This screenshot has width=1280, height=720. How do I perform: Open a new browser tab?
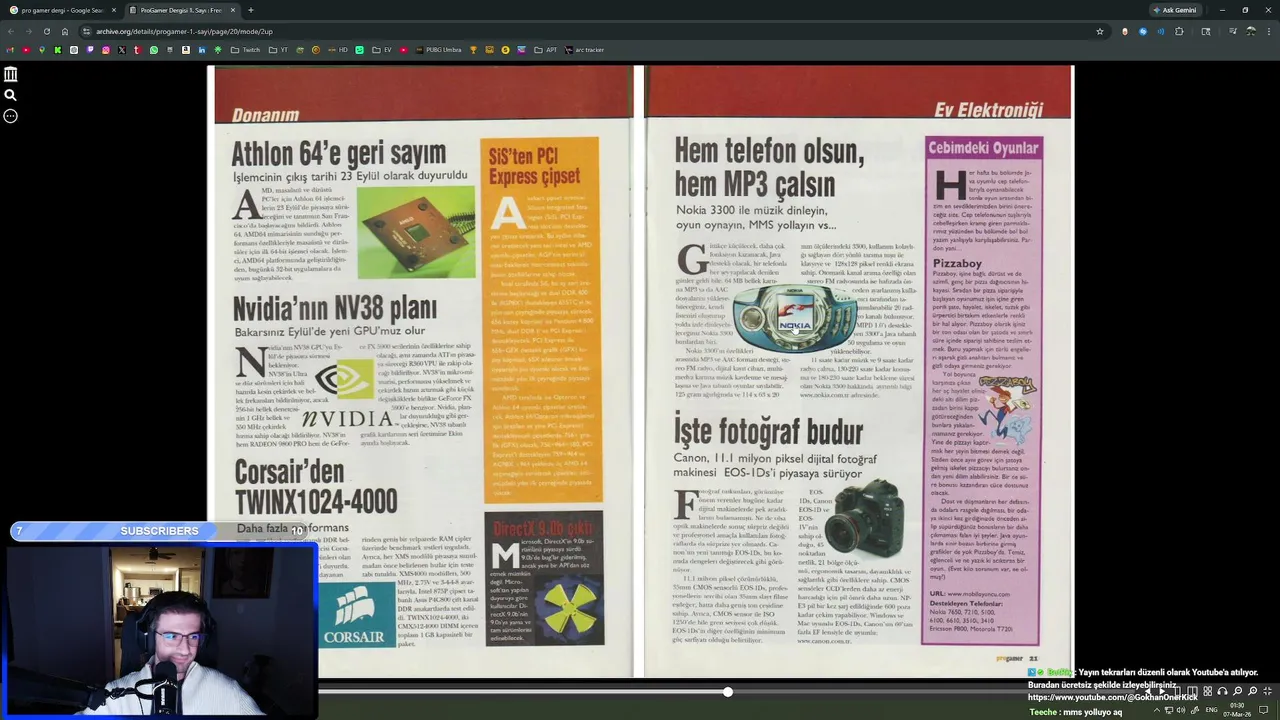pos(250,10)
